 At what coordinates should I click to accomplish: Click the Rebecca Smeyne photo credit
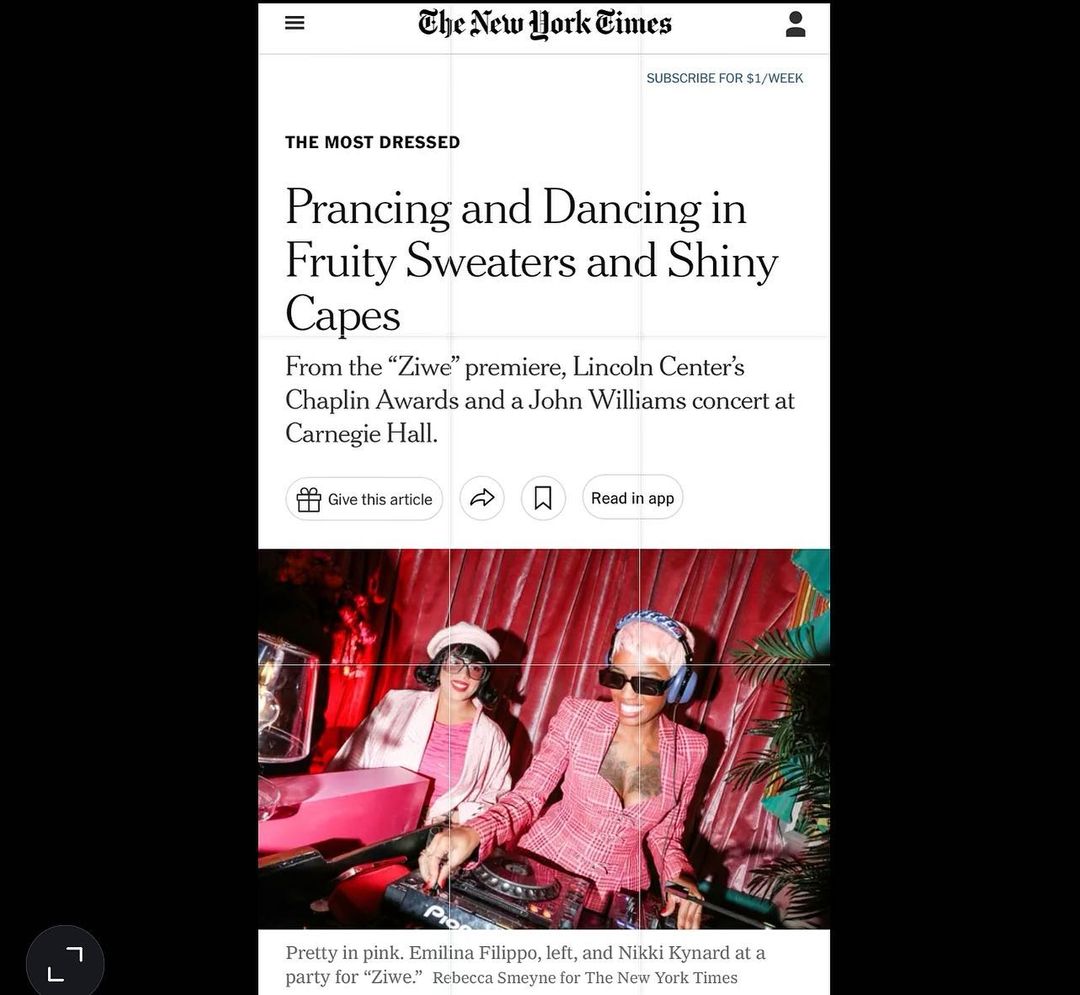(585, 978)
